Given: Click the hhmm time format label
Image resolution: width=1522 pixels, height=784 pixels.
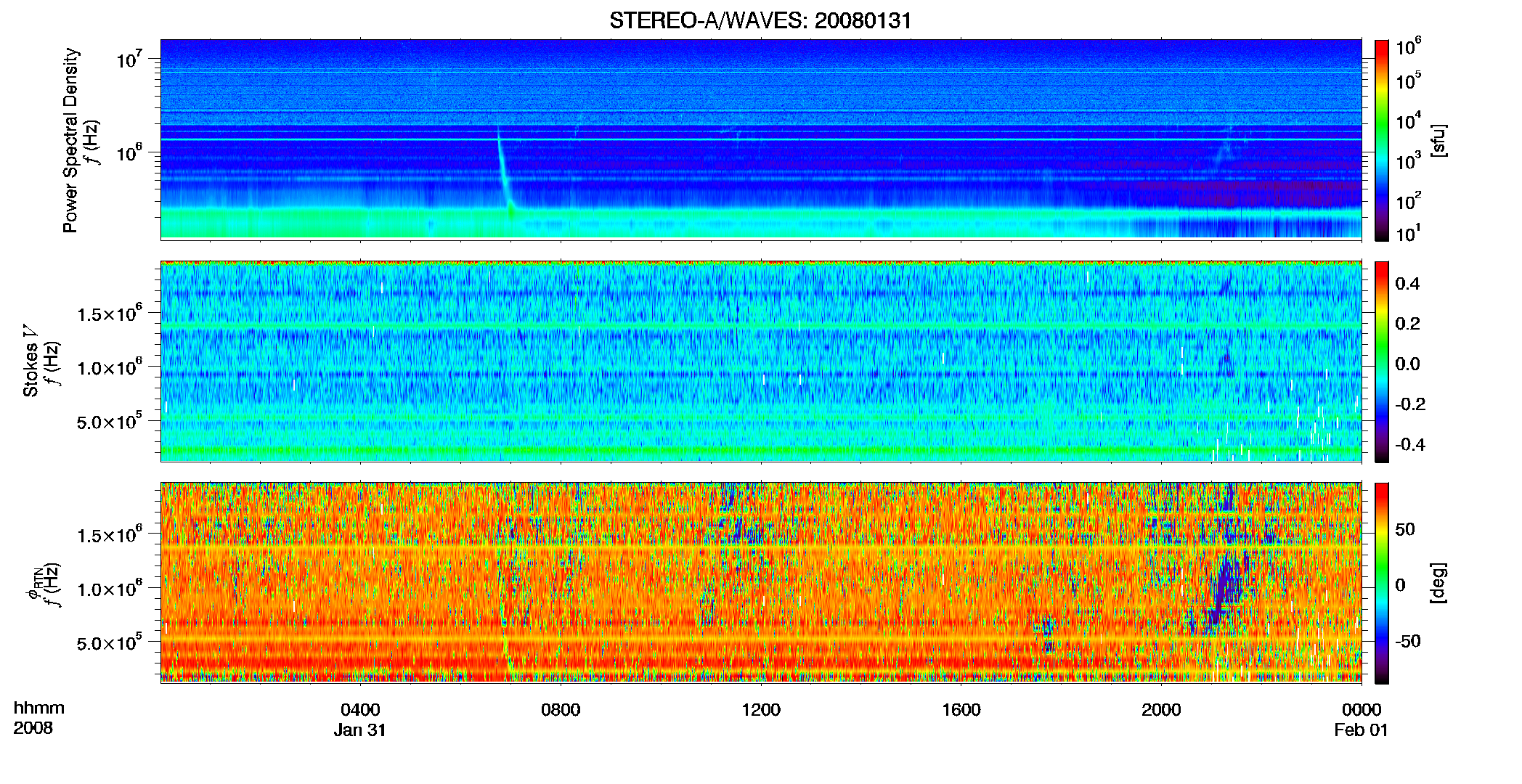Looking at the screenshot, I should (39, 709).
